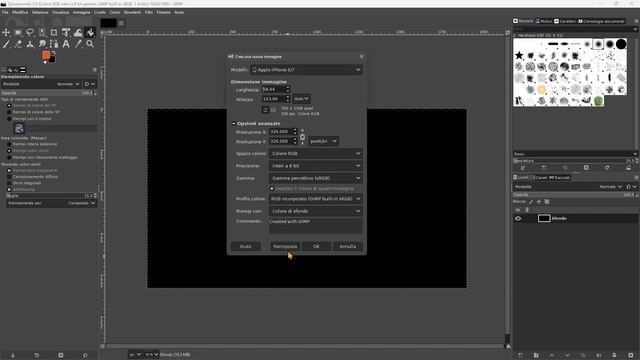
Task: Select the Move tool in toolbox
Action: pos(6,32)
